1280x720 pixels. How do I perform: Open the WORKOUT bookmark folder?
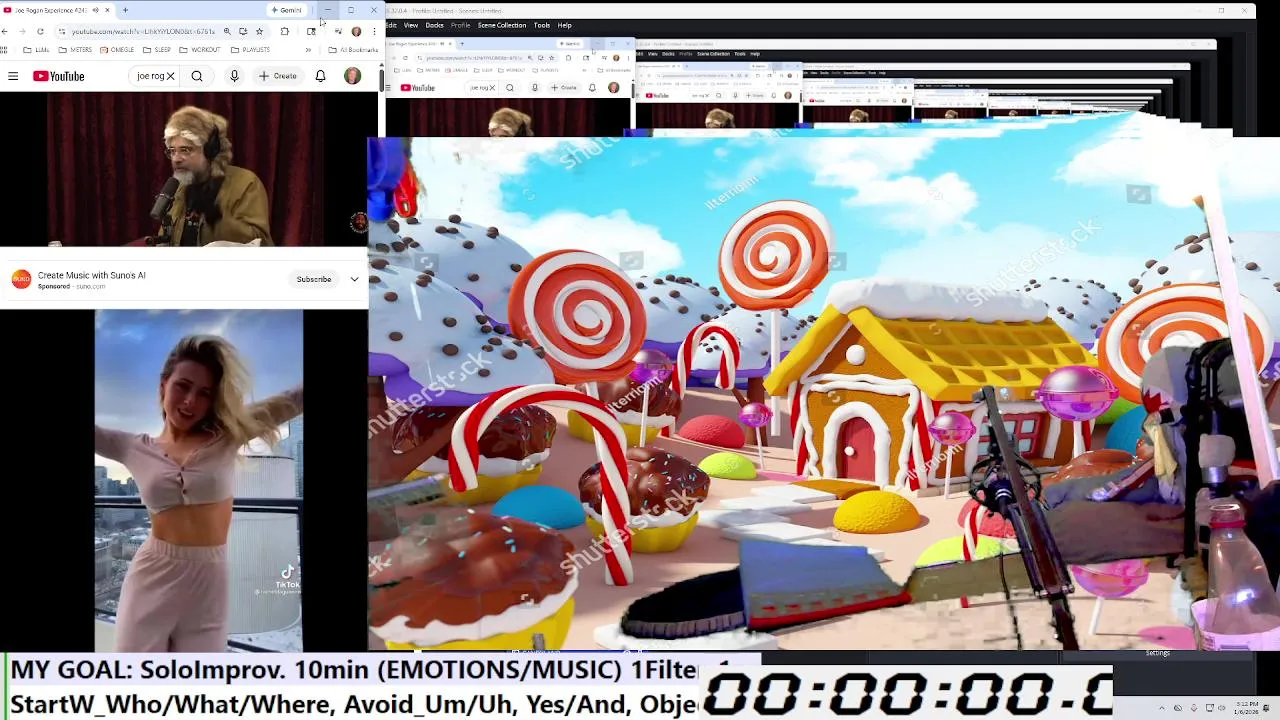click(x=200, y=49)
